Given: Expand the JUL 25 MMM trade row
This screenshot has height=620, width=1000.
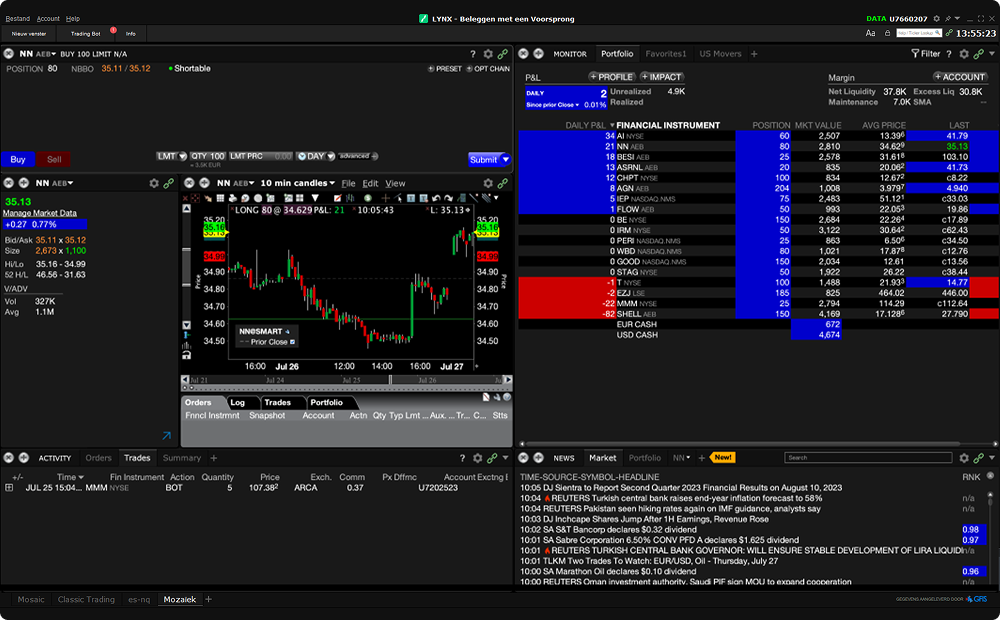Looking at the screenshot, I should coord(9,488).
